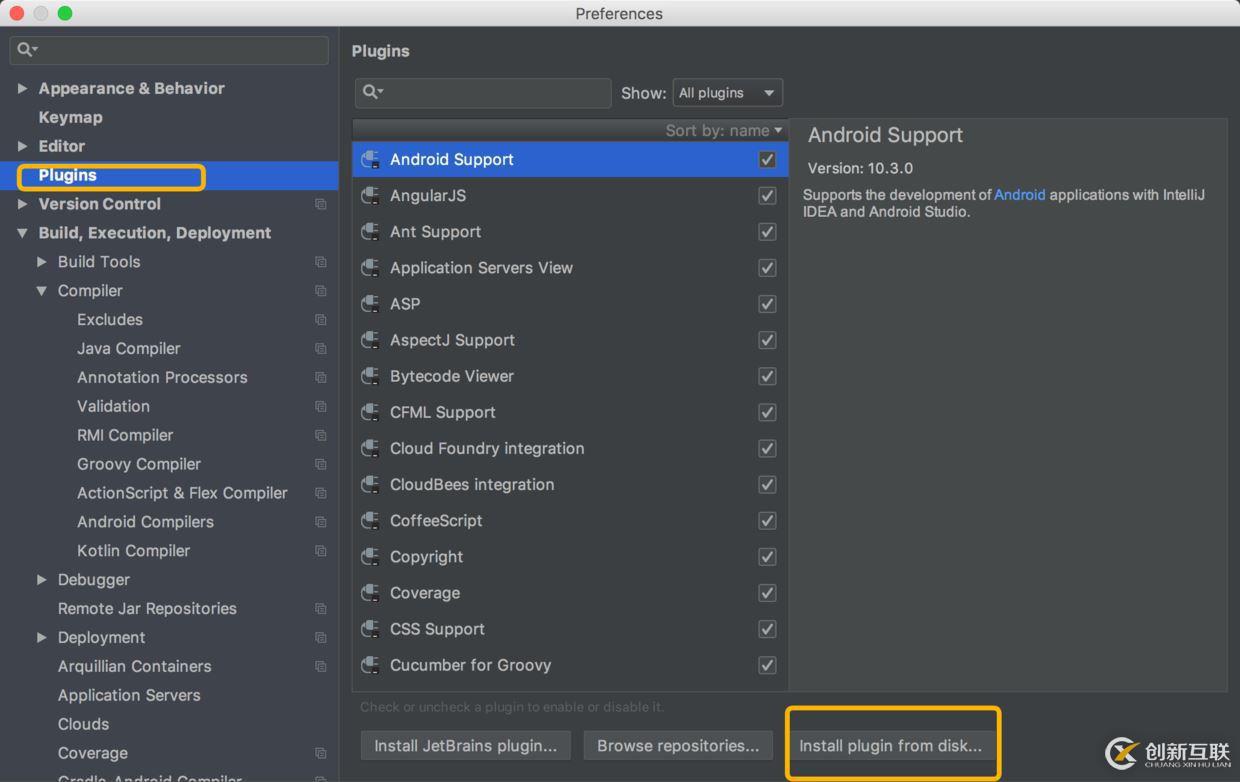The width and height of the screenshot is (1240, 782).
Task: Uncheck the CoffeeScript plugin
Action: (767, 520)
